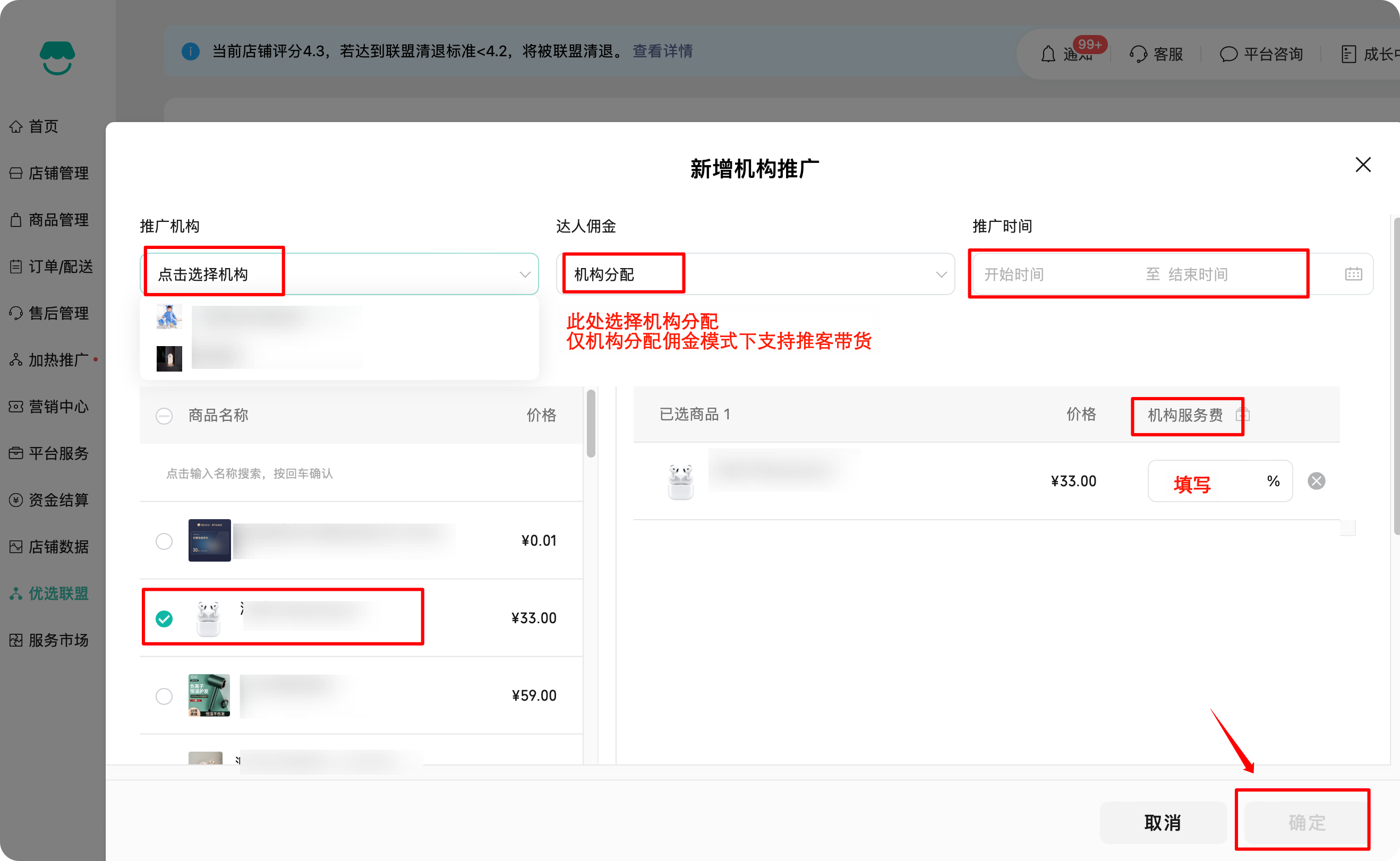This screenshot has width=1400, height=861.
Task: Uncheck the ¥33.00 earbuds product
Action: 164,618
